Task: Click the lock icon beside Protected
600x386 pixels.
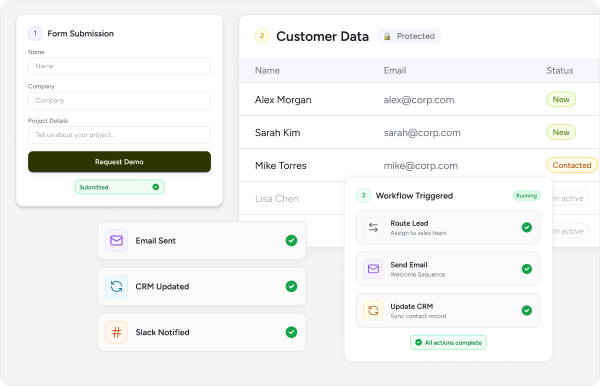Action: [387, 36]
